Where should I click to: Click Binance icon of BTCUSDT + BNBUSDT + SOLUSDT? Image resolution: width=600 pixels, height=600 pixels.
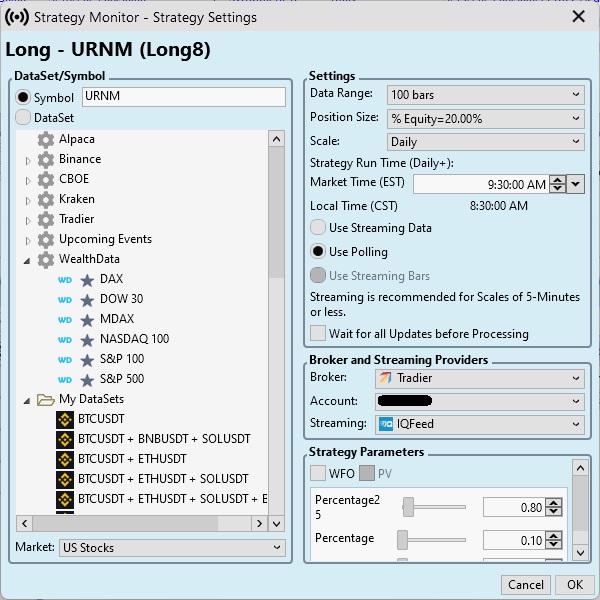(65, 440)
